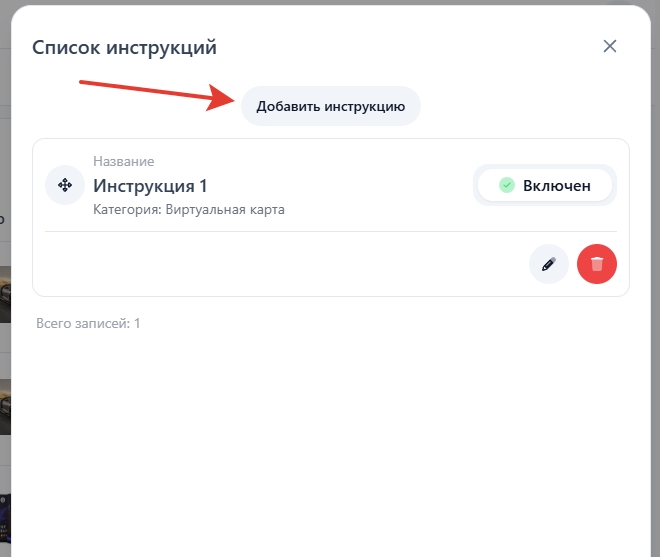Click the bottom-left background thumbnail
The image size is (660, 557).
pyautogui.click(x=4, y=520)
